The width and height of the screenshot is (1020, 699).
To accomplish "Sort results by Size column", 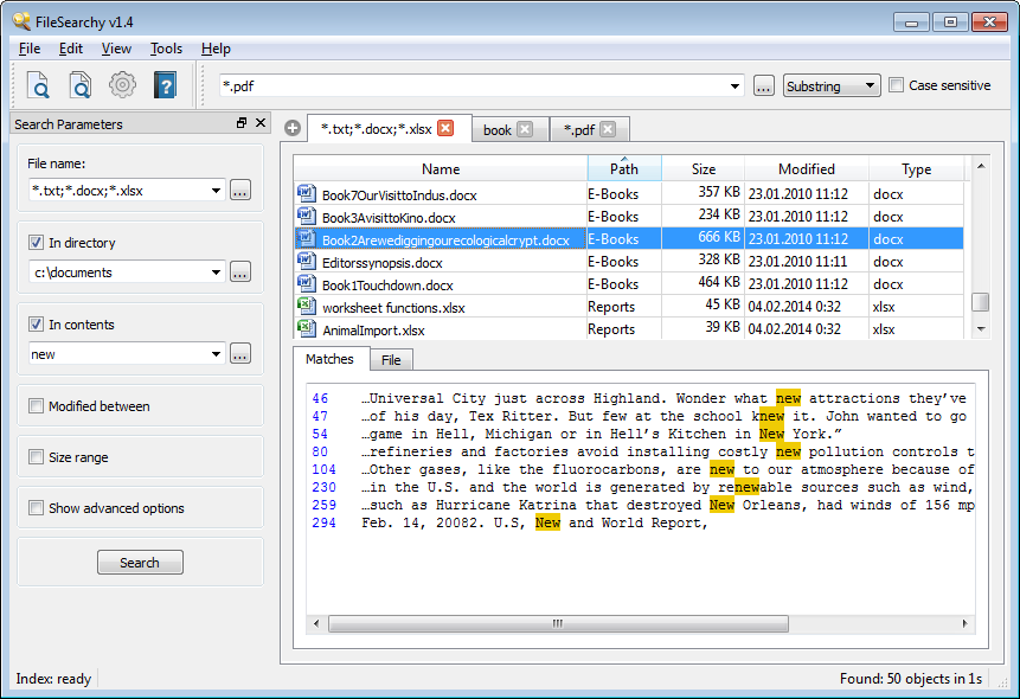I will click(703, 169).
